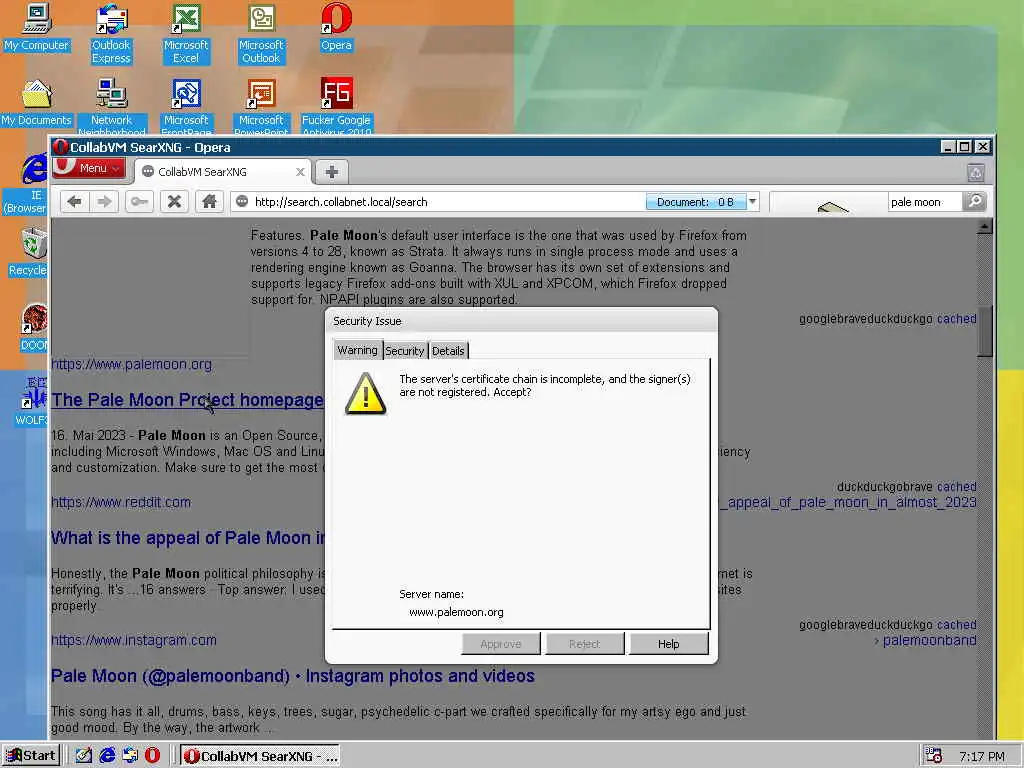Click the closed tabs trash icon
The height and width of the screenshot is (768, 1024).
[976, 172]
